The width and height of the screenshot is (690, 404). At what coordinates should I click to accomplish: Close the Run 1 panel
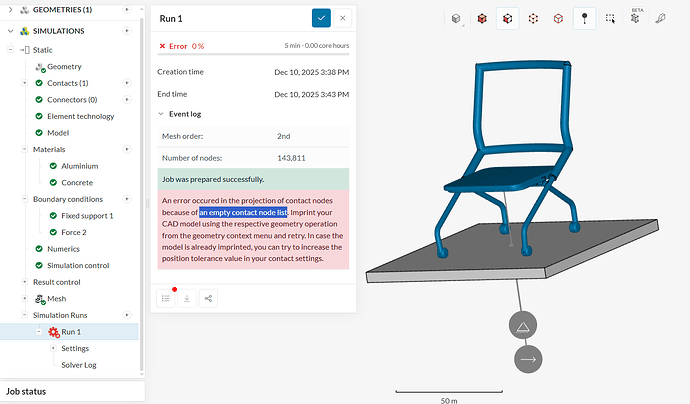(342, 18)
